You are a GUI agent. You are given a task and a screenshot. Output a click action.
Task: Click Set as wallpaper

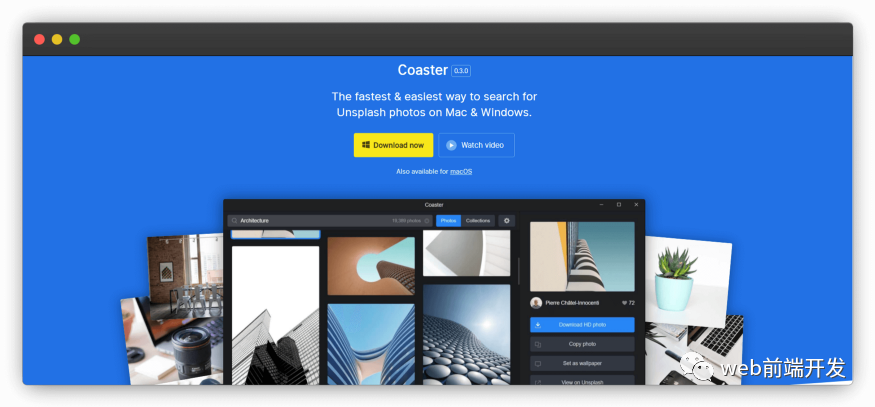point(582,363)
